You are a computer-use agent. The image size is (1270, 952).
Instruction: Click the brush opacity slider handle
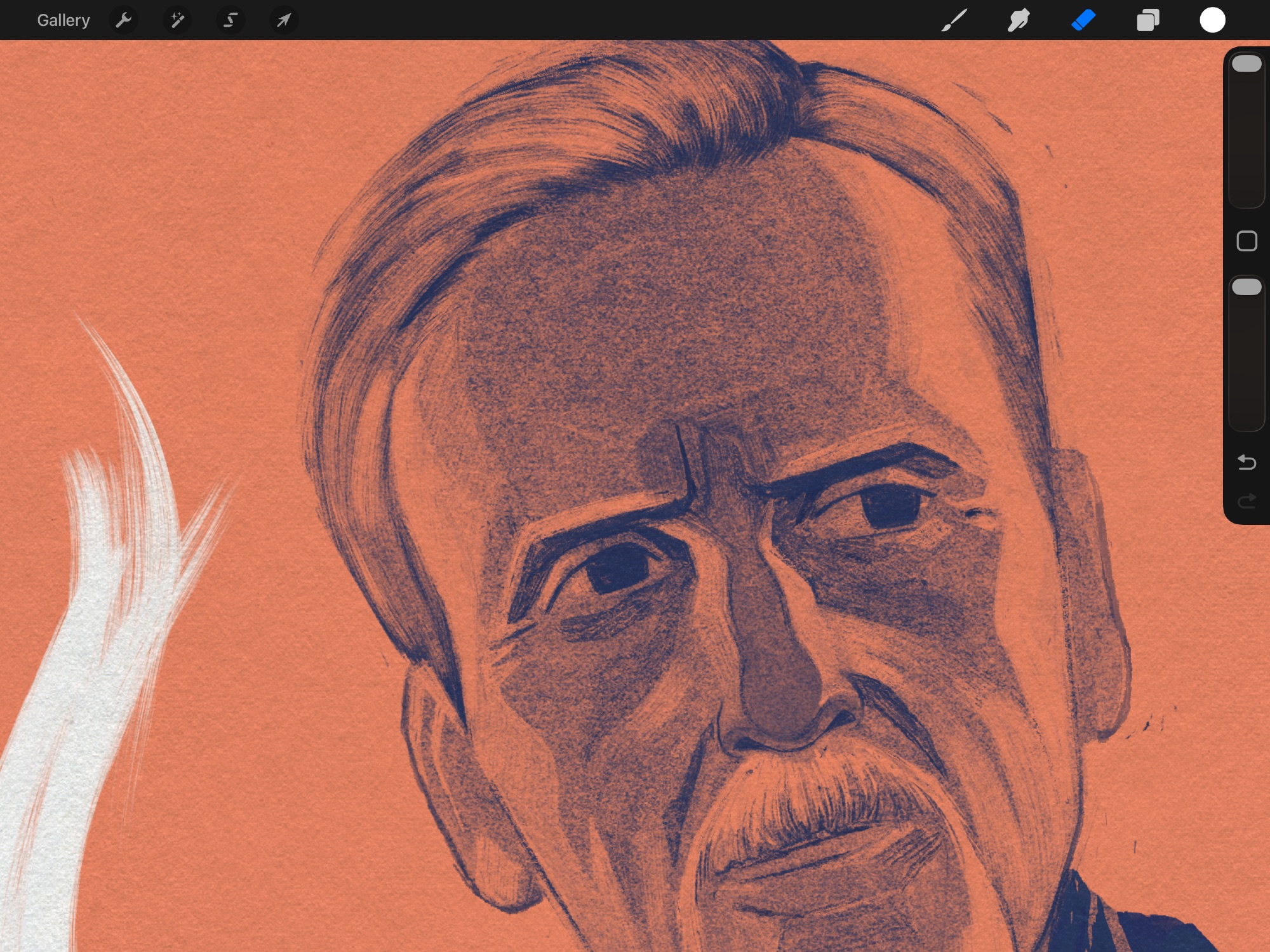(x=1246, y=287)
